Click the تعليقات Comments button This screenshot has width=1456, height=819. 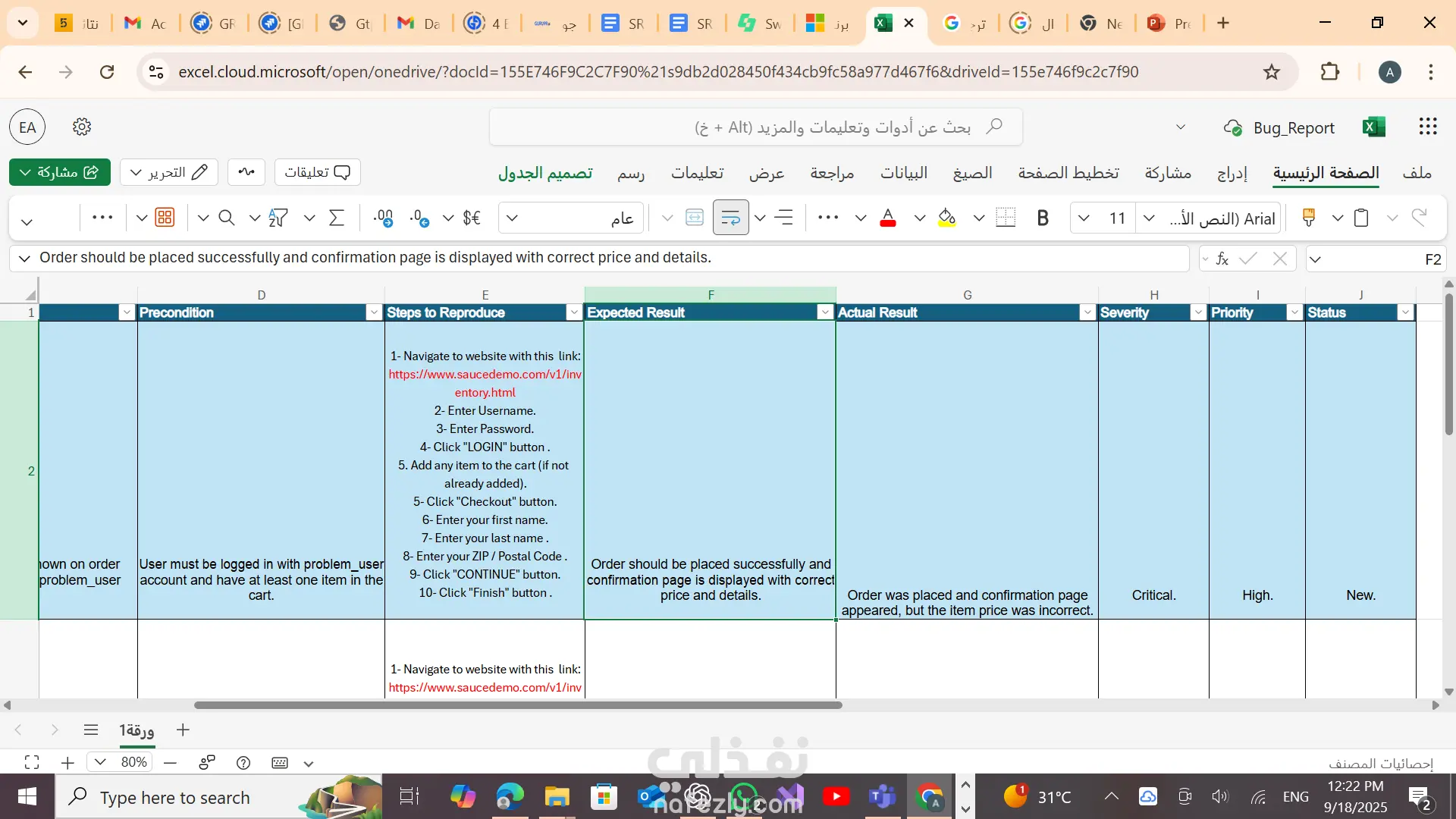tap(317, 172)
